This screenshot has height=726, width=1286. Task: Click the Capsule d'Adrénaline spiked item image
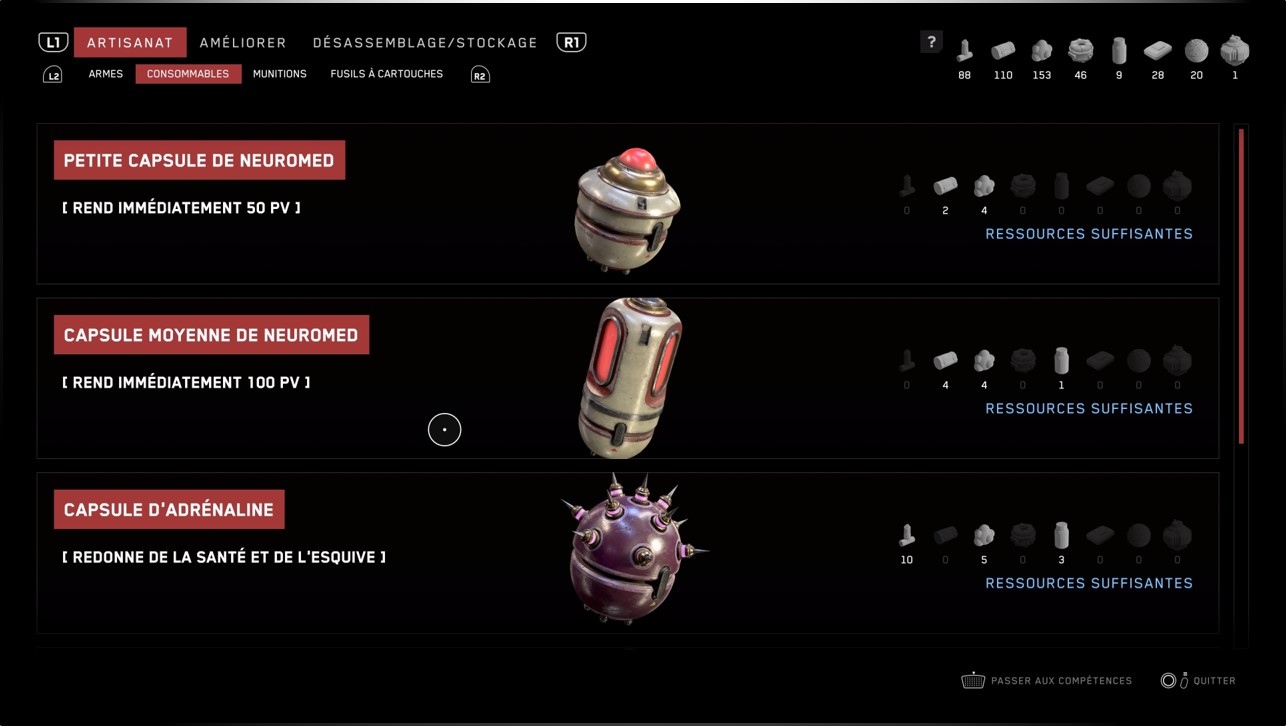point(633,548)
